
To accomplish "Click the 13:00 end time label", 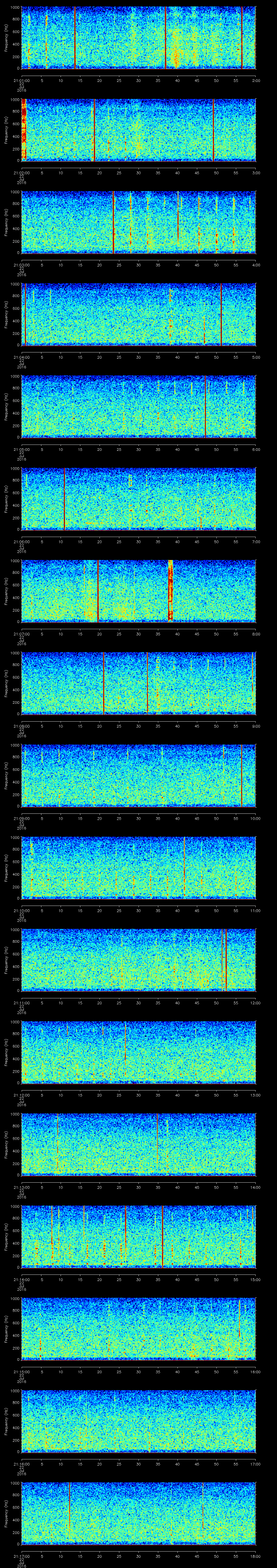I will click(255, 1095).
